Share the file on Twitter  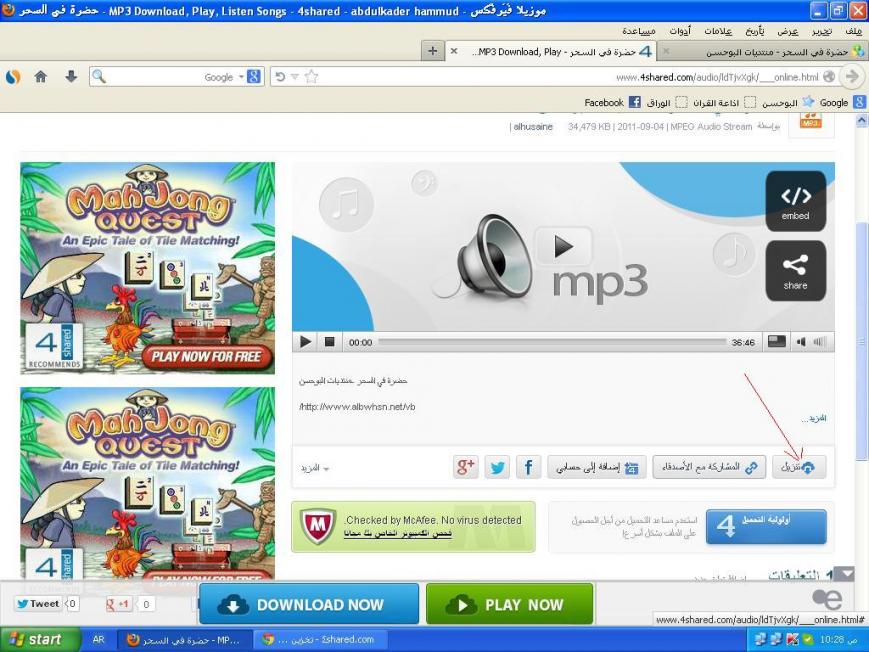(x=497, y=467)
